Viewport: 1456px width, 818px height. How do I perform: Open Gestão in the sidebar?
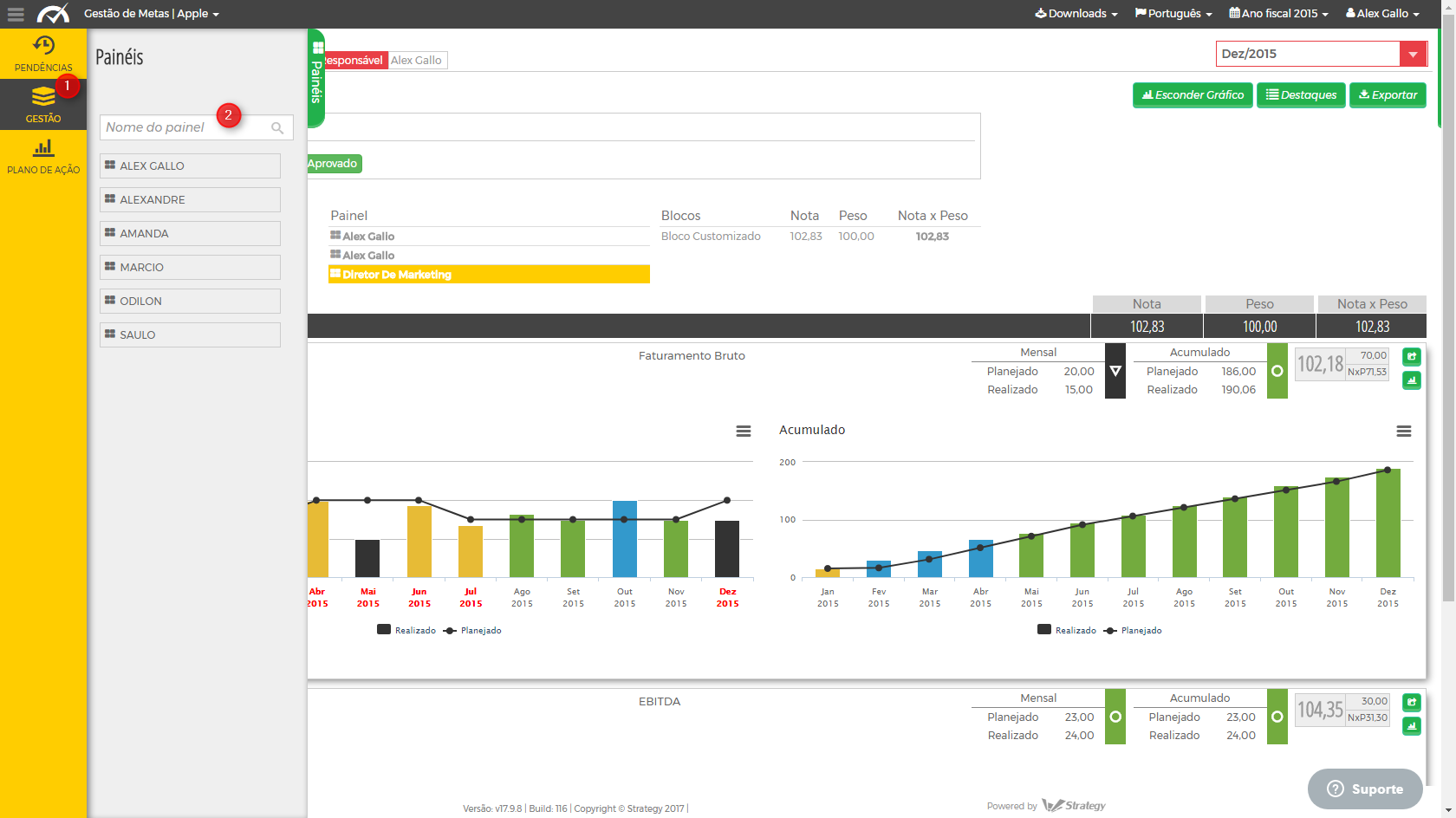[x=43, y=105]
